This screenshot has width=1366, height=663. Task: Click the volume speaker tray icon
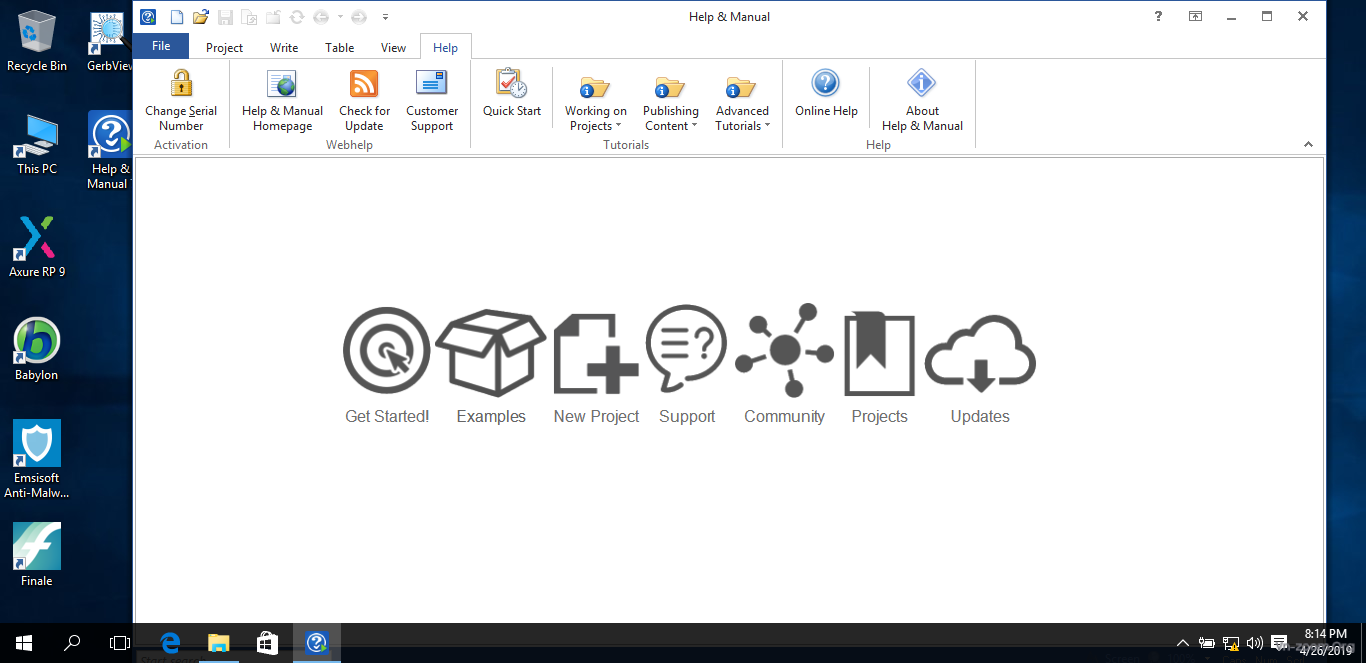1255,643
